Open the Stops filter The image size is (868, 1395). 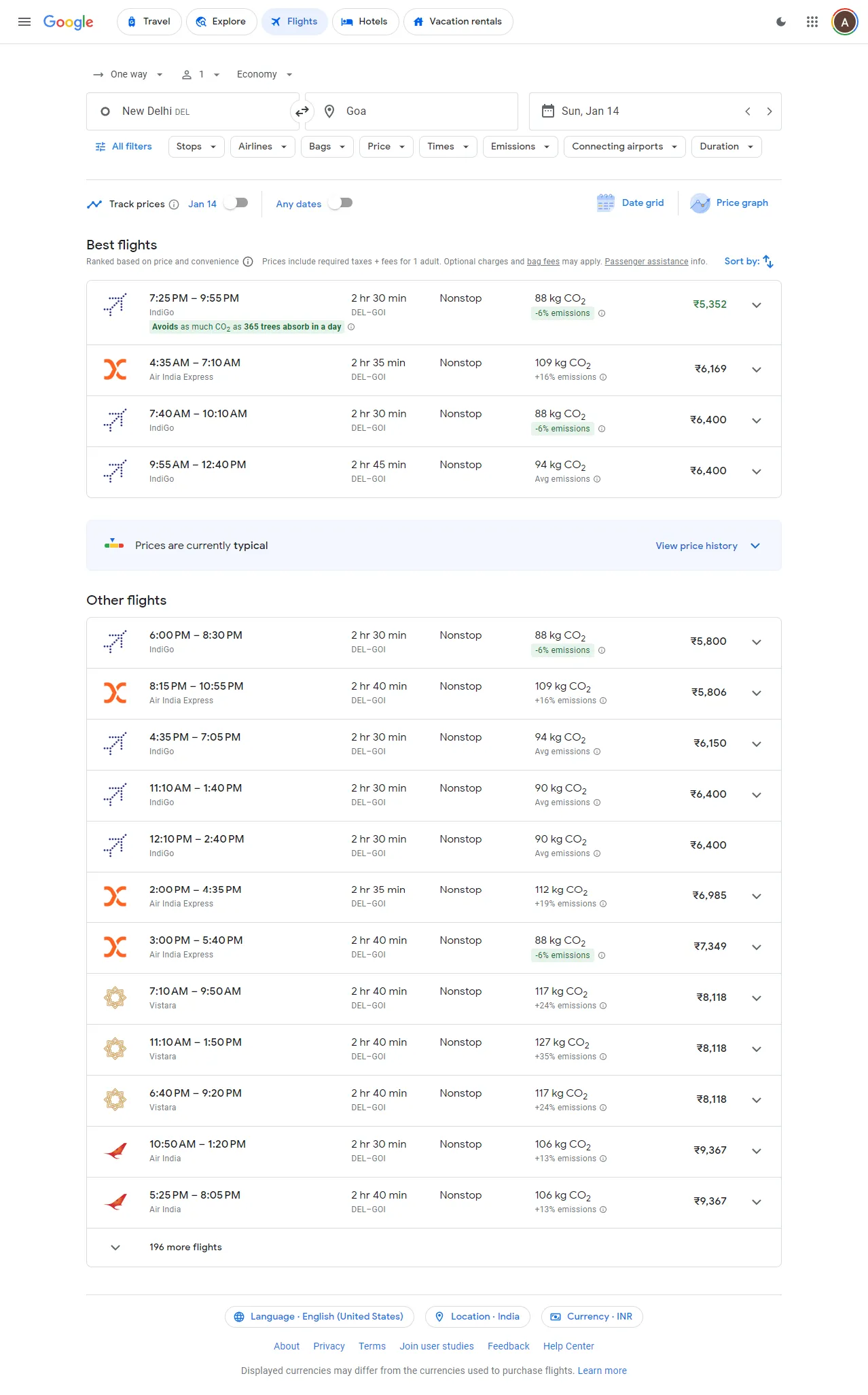[x=196, y=147]
